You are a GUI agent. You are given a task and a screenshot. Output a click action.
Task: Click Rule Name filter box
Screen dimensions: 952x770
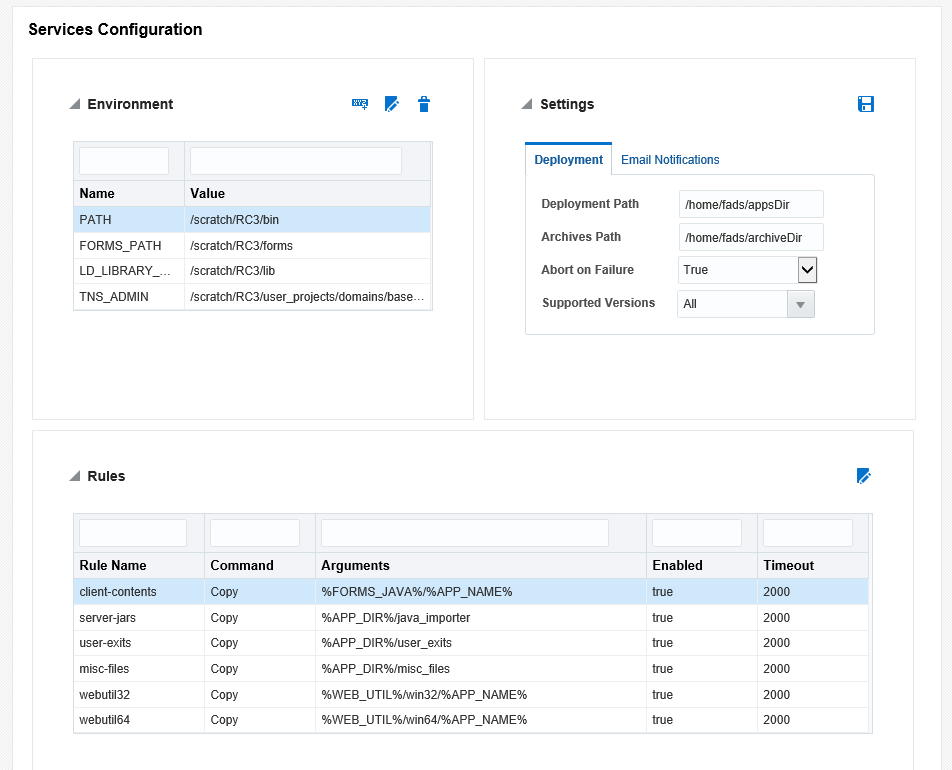[133, 533]
